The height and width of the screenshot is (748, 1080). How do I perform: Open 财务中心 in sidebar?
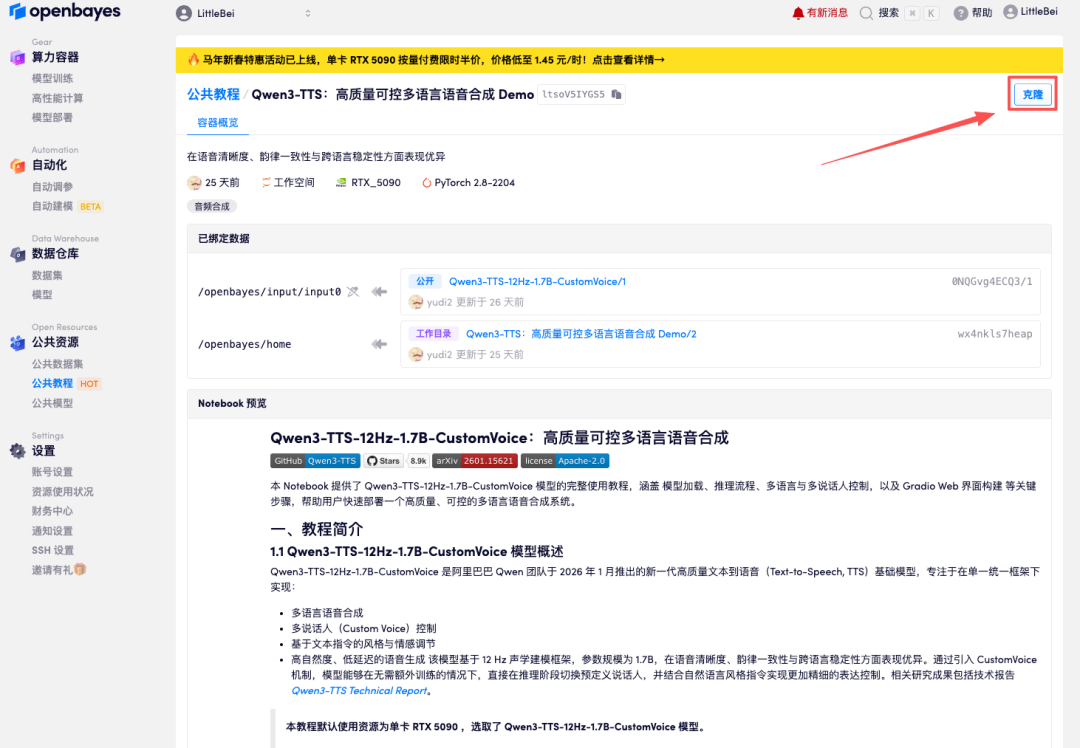click(x=52, y=511)
